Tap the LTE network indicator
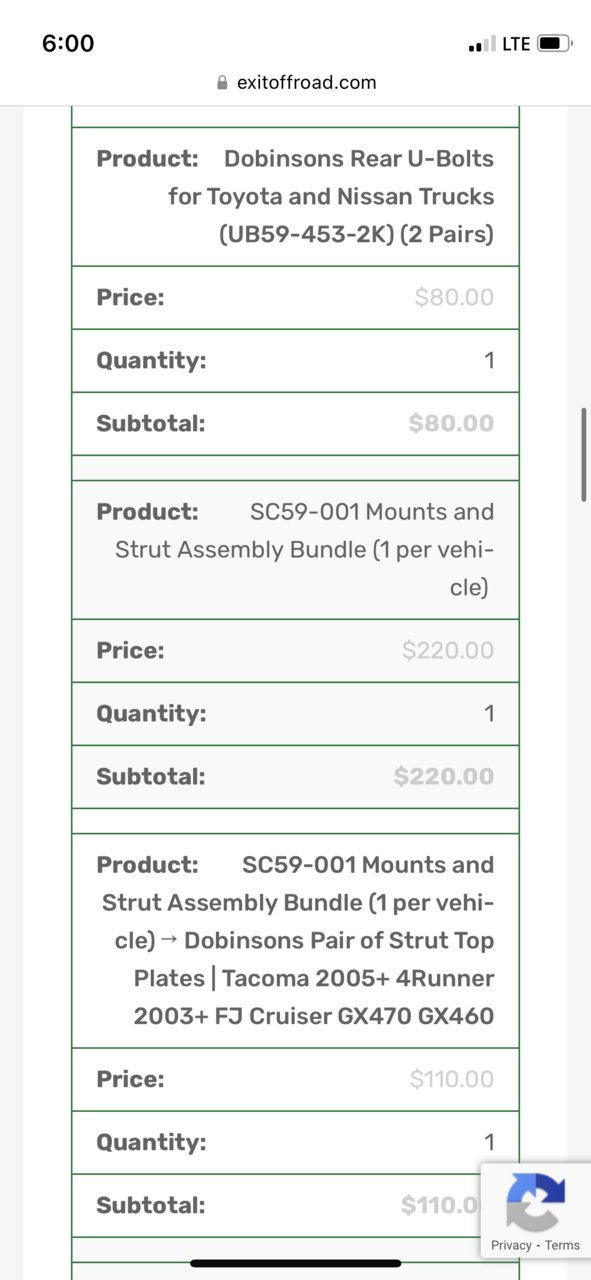Screen dimensions: 591x1280 pos(516,44)
